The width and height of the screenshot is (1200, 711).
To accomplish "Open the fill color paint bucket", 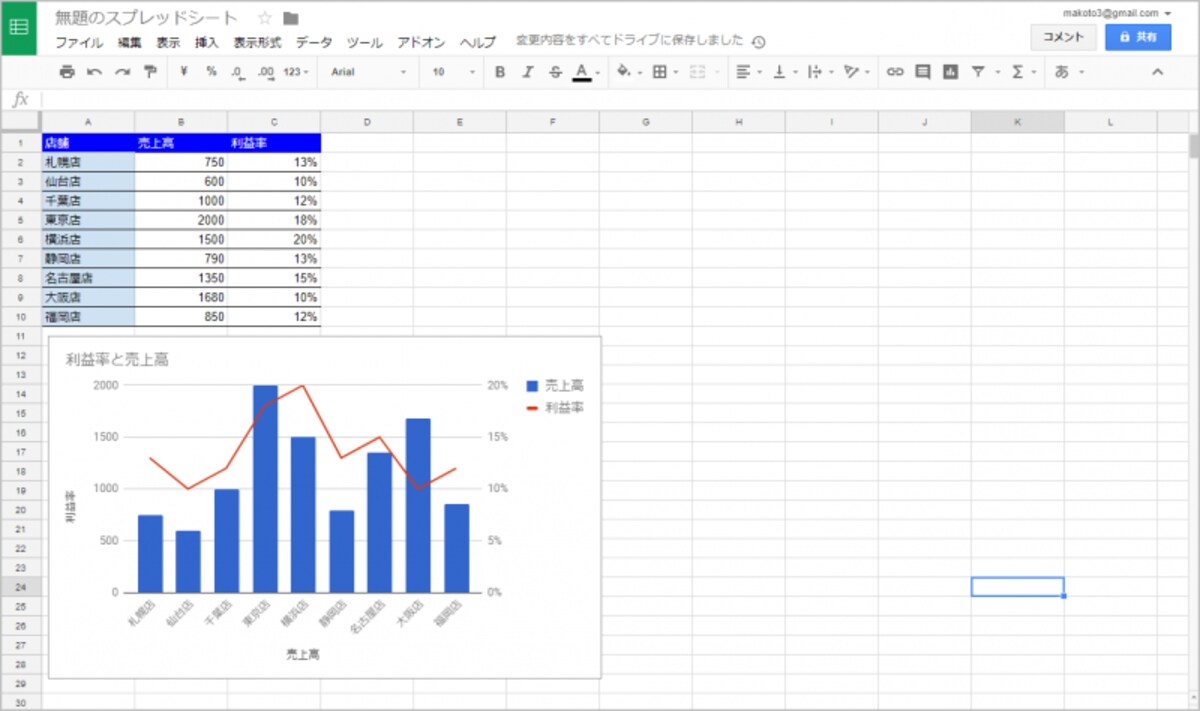I will coord(623,72).
